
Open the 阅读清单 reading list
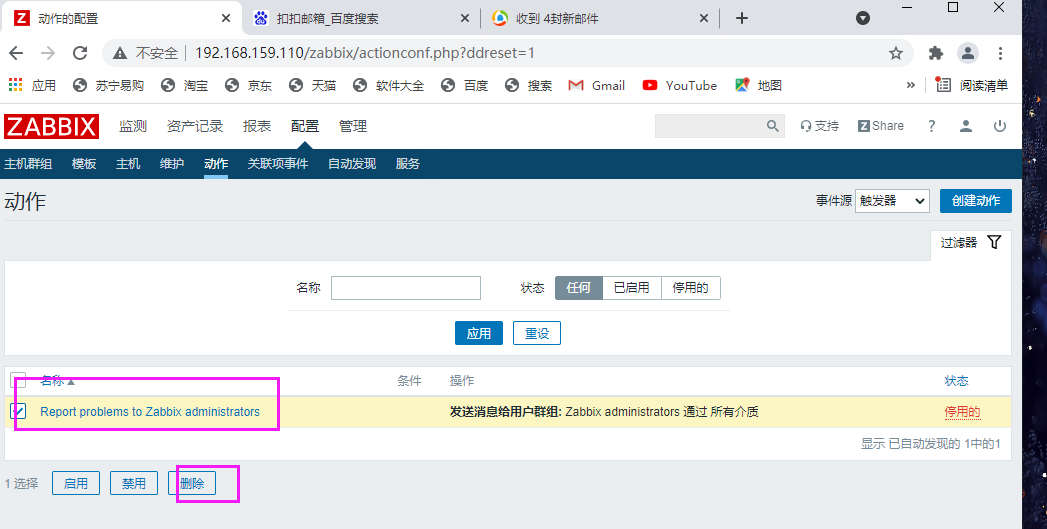click(972, 85)
